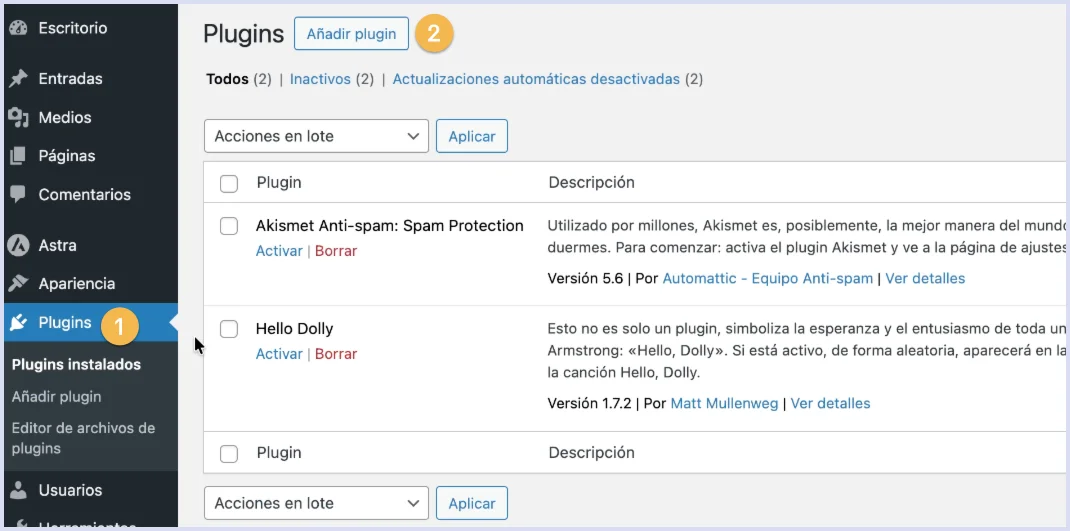Click the Apariencia paintbrush icon
Screen dimensions: 1070x531
pyautogui.click(x=18, y=283)
